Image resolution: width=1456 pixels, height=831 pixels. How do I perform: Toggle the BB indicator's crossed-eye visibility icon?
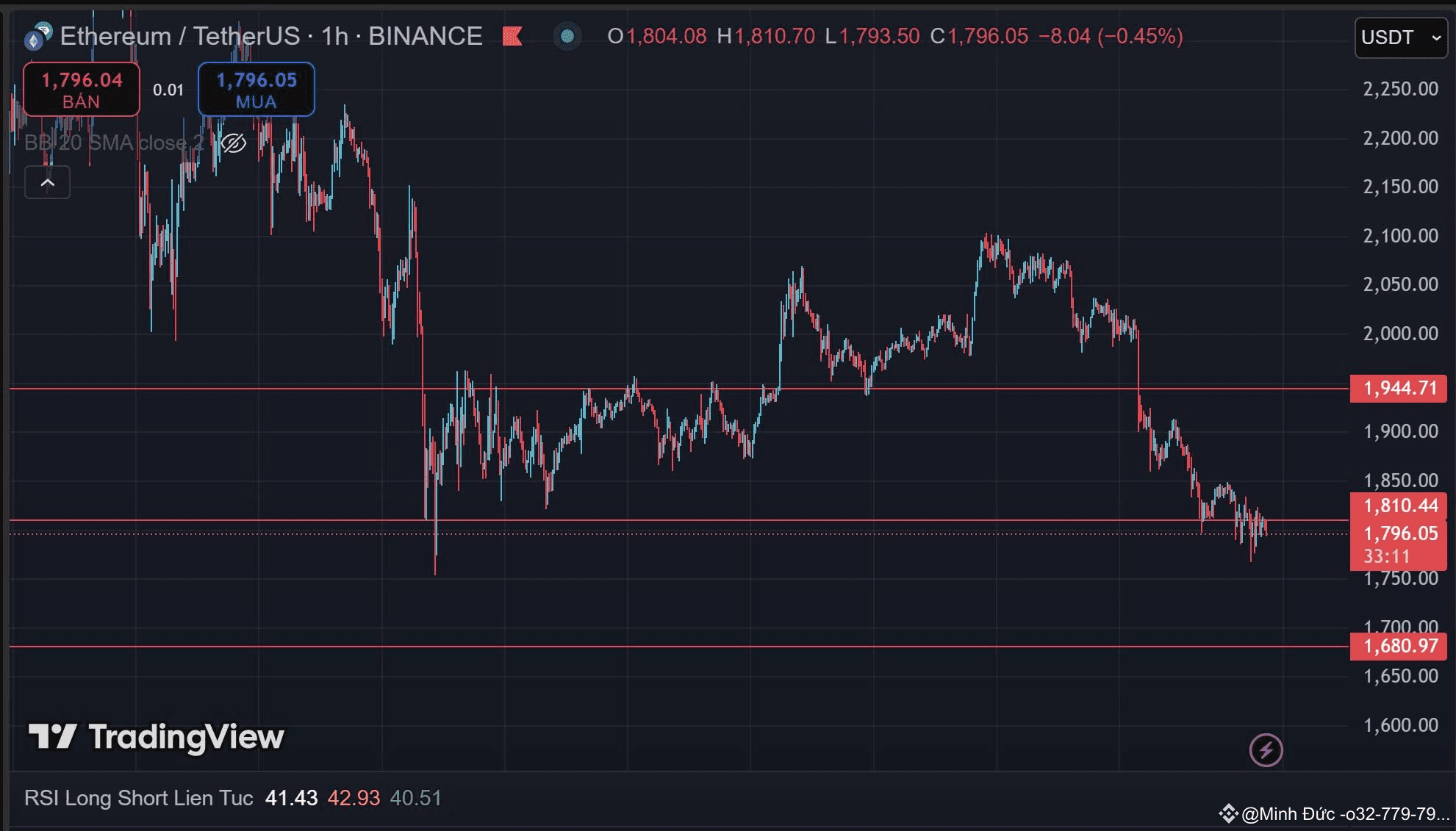tap(234, 143)
